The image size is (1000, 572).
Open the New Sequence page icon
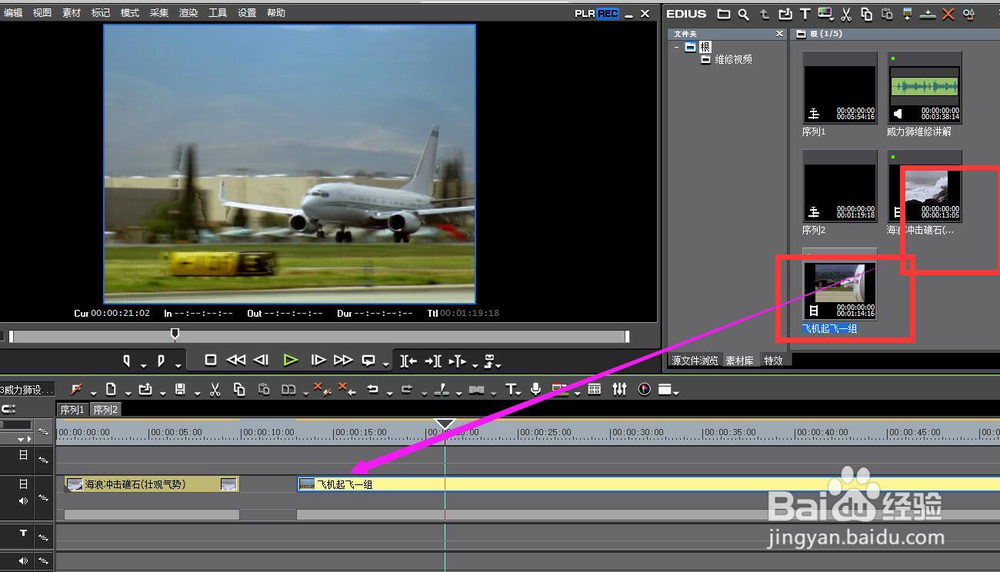[111, 389]
